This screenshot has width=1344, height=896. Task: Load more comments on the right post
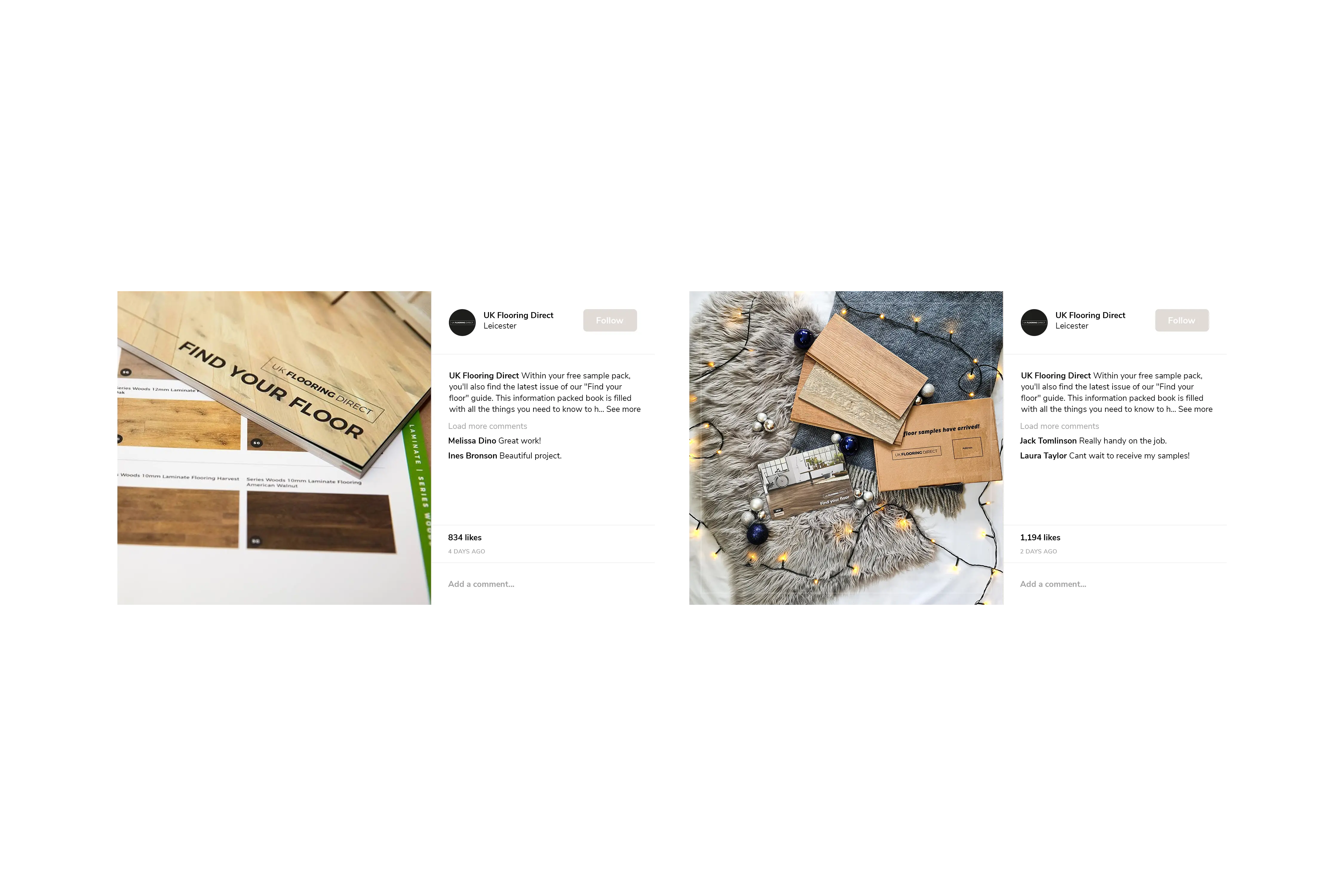1059,426
